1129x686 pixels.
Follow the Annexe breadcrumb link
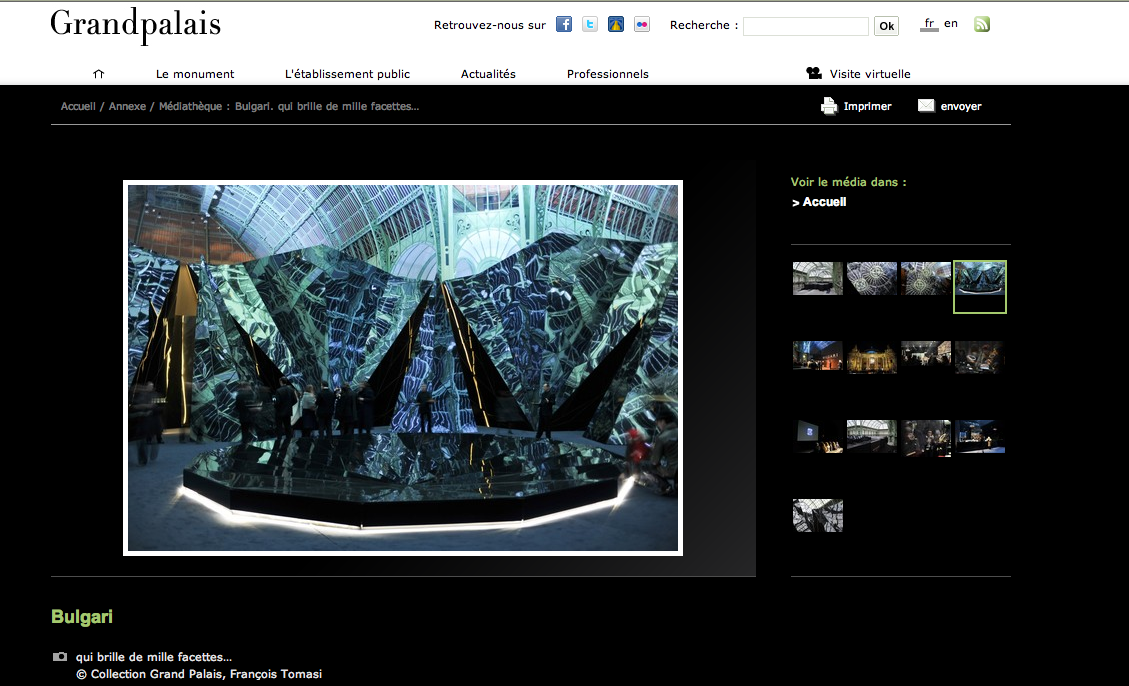point(127,106)
